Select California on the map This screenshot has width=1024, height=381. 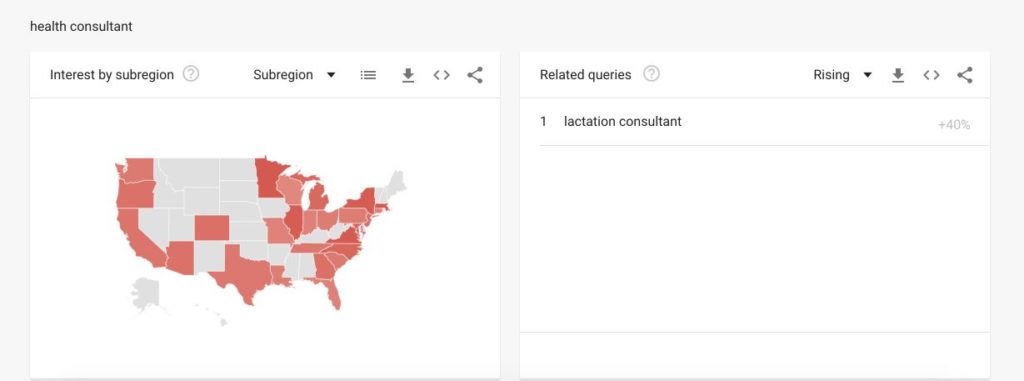coord(135,235)
